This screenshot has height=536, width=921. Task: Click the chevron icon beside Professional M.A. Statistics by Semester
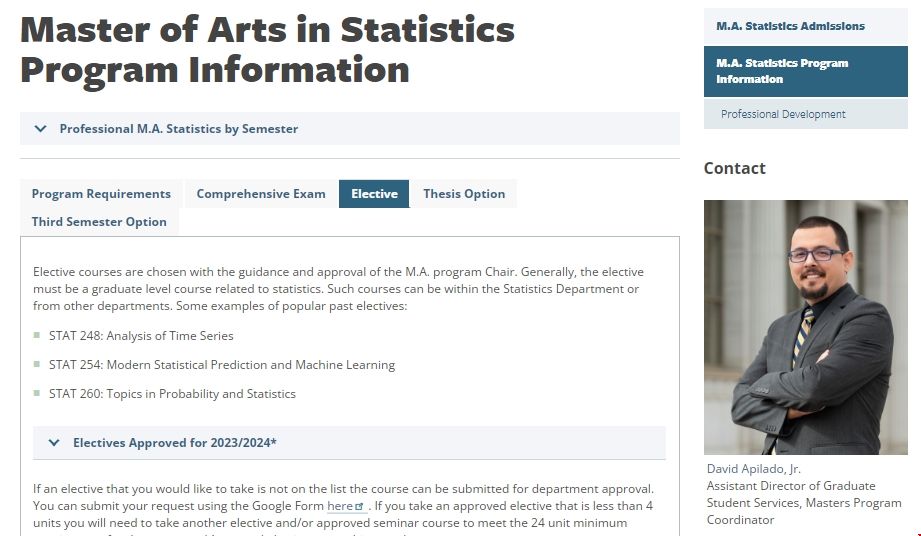point(41,129)
